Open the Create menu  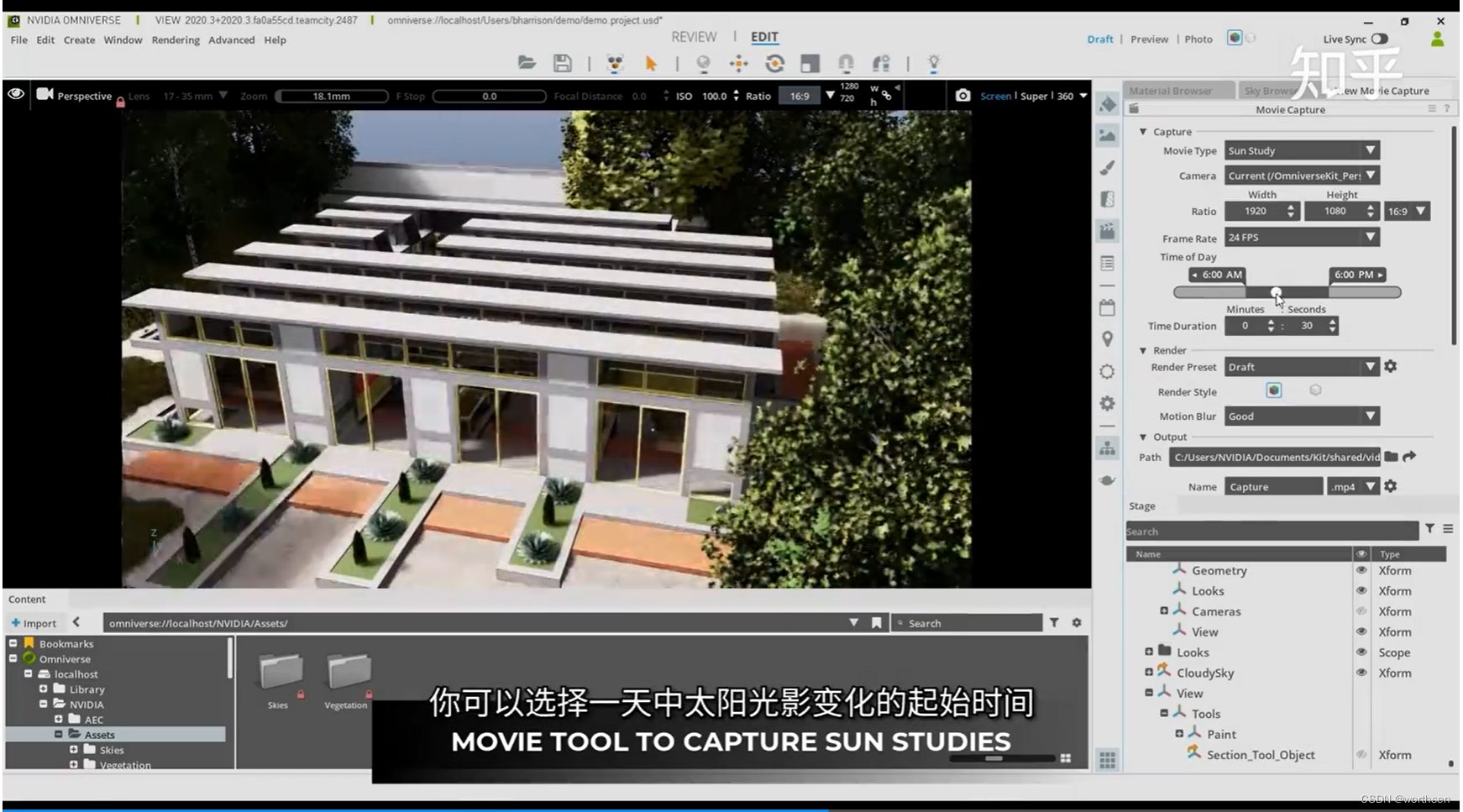pyautogui.click(x=79, y=39)
